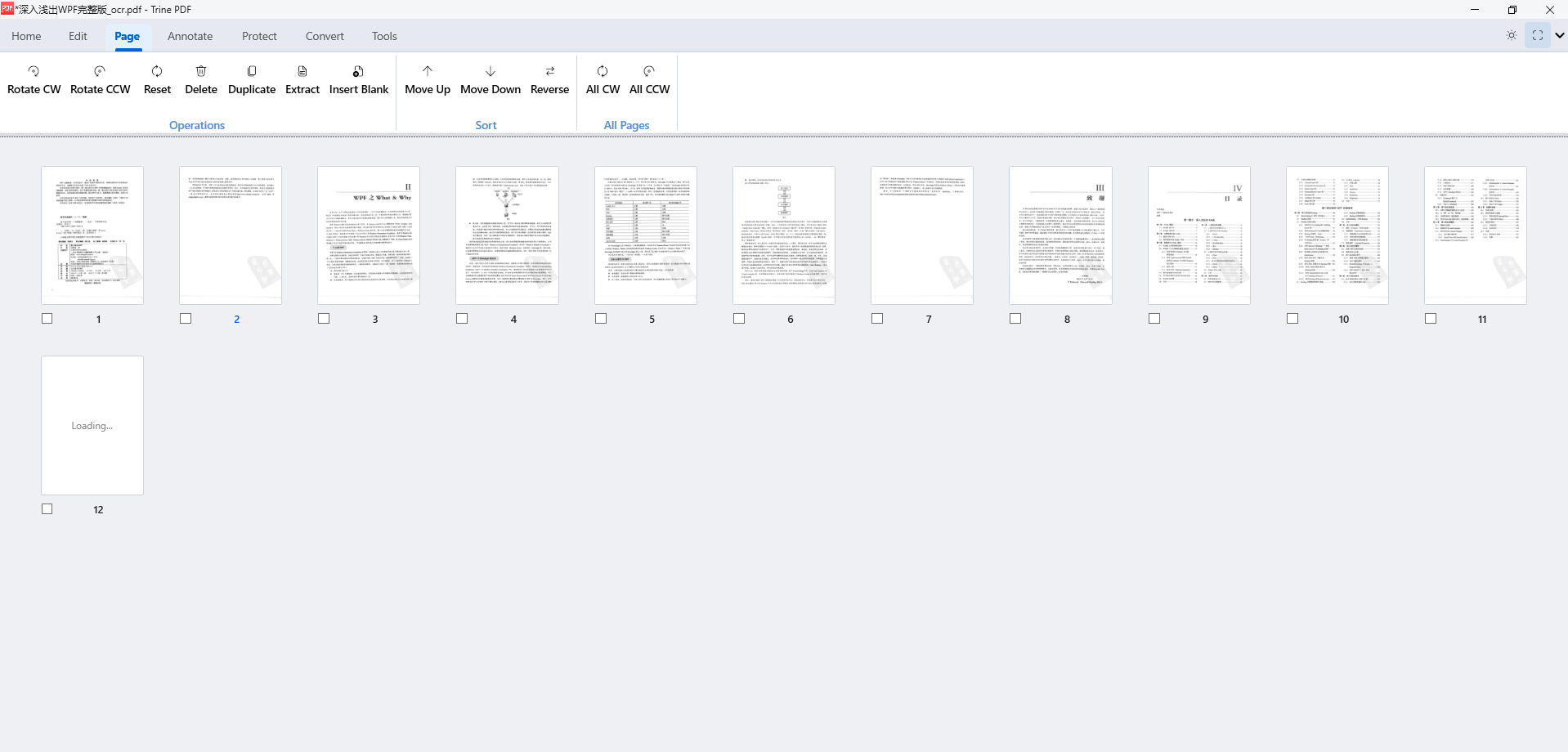
Task: Select the page 6 thumbnail
Action: (x=784, y=235)
